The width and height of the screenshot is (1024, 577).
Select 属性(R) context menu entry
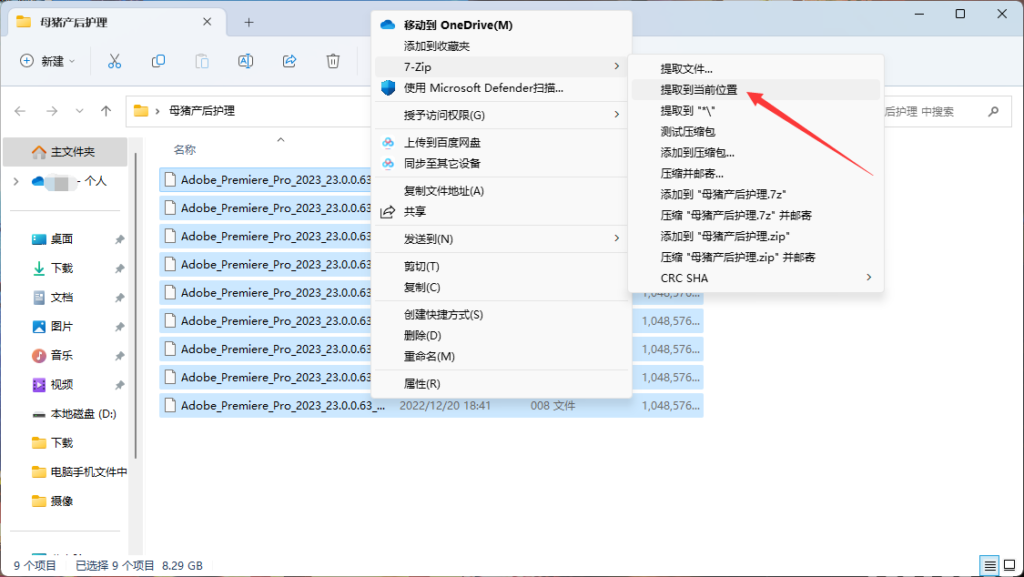point(501,384)
